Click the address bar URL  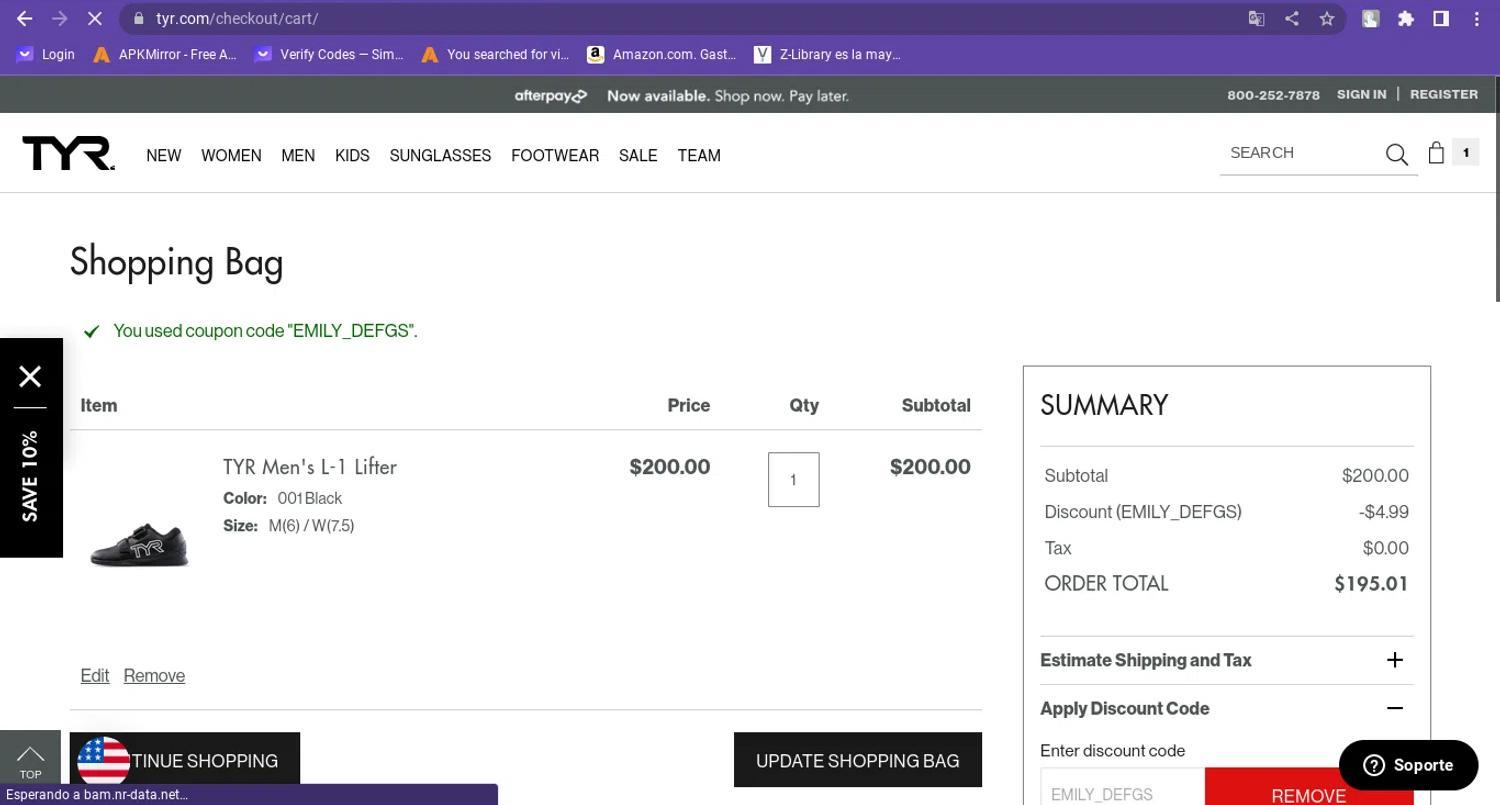pos(237,18)
